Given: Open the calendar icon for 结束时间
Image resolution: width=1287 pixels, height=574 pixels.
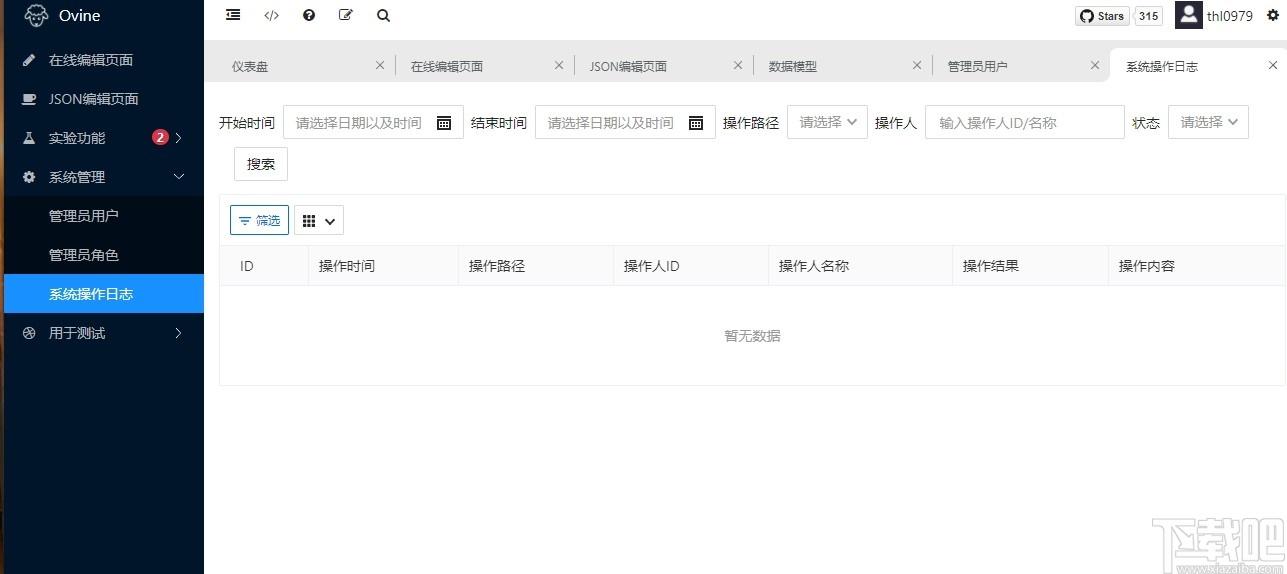Looking at the screenshot, I should [x=696, y=123].
